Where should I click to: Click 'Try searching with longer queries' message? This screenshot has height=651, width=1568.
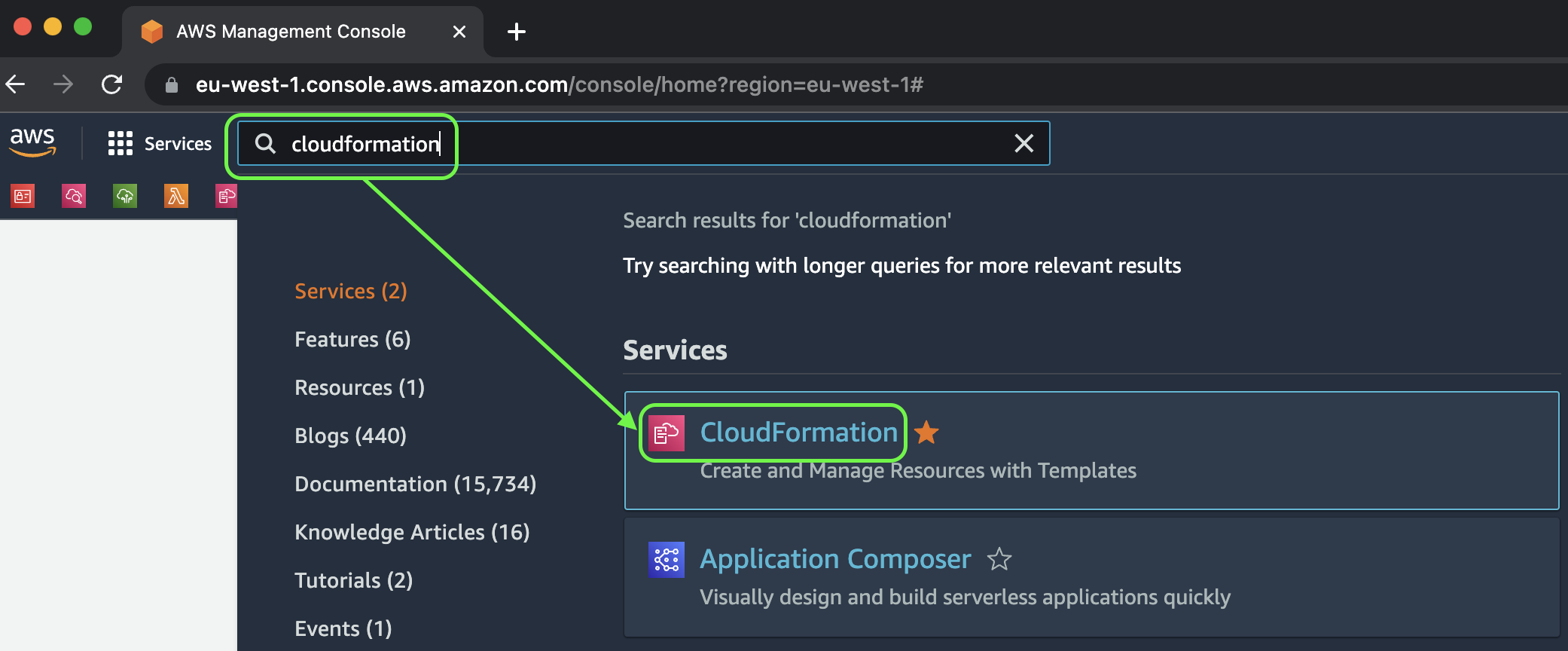click(x=901, y=266)
